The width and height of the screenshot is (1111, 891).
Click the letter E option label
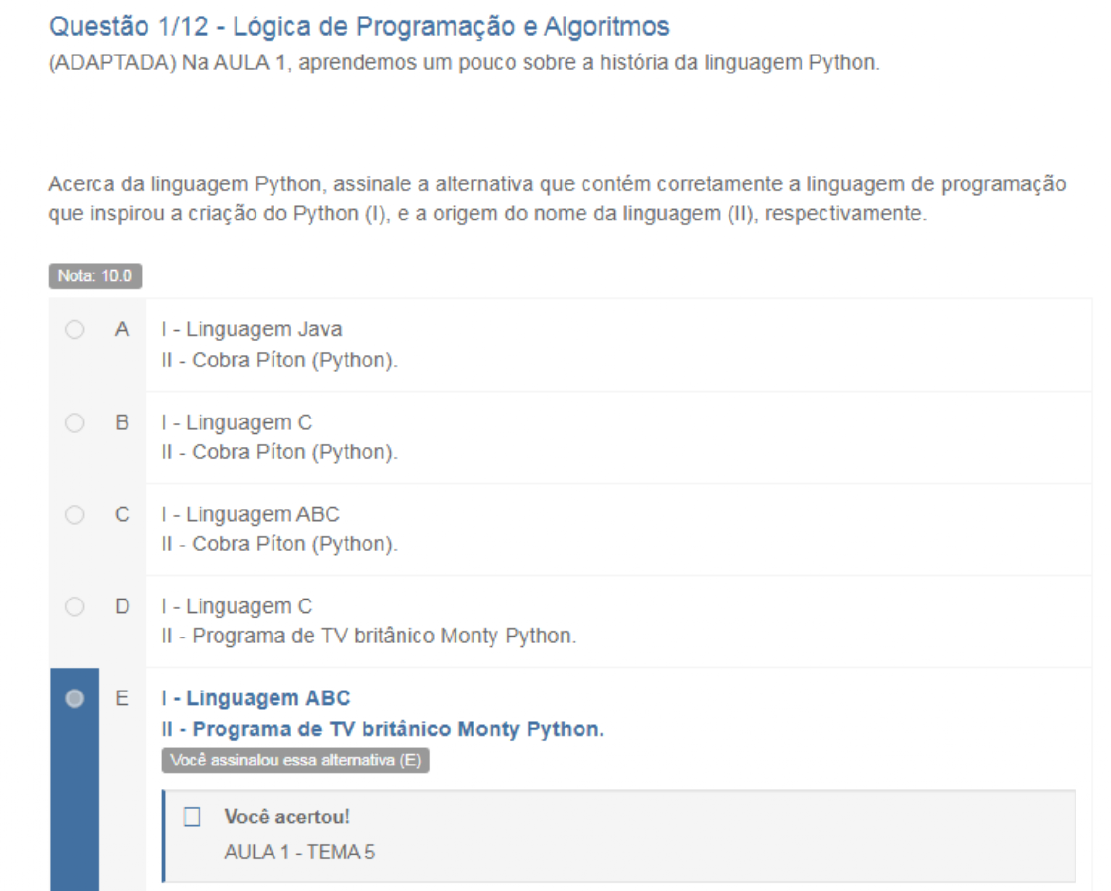(122, 699)
